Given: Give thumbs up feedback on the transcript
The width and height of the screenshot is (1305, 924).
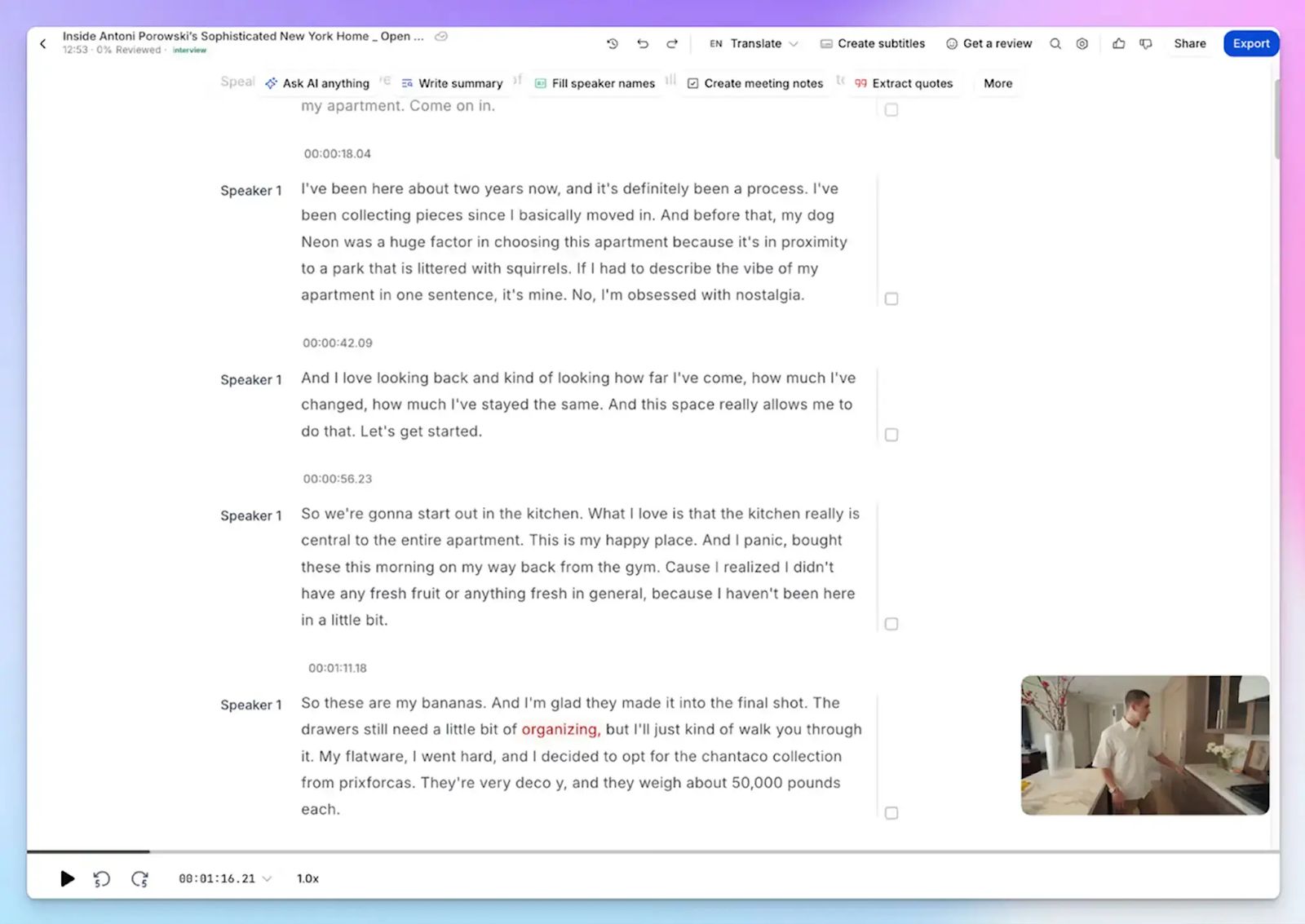Looking at the screenshot, I should pyautogui.click(x=1118, y=43).
